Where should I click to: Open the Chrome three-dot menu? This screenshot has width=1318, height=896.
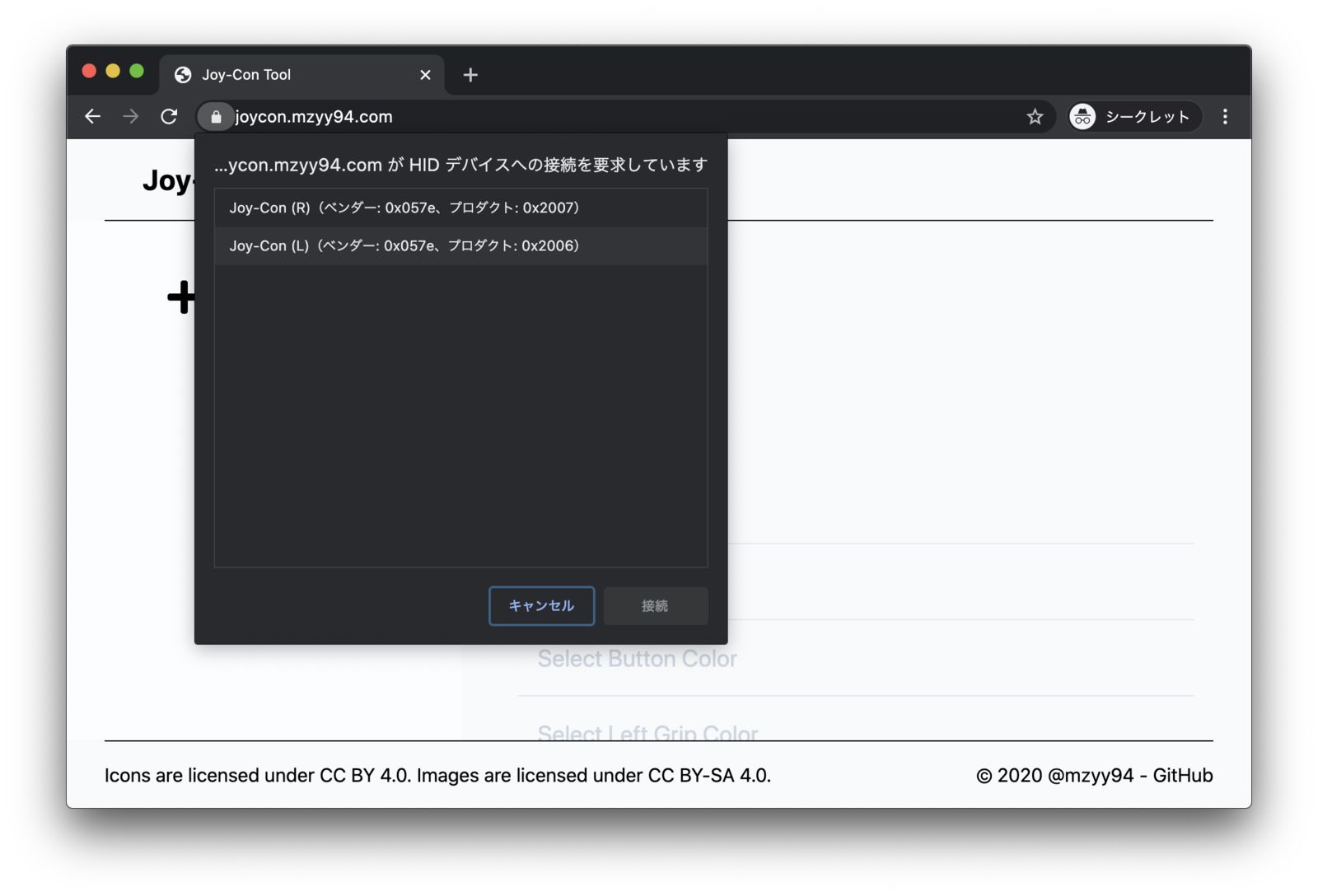click(1225, 117)
